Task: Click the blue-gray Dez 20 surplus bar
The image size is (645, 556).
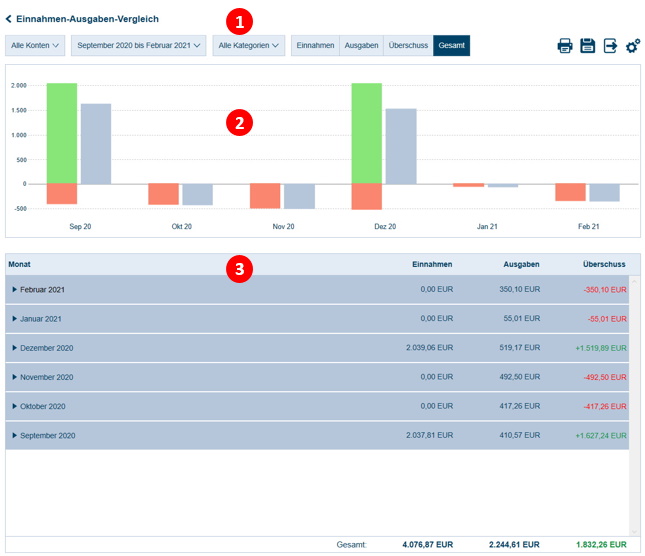Action: (401, 146)
